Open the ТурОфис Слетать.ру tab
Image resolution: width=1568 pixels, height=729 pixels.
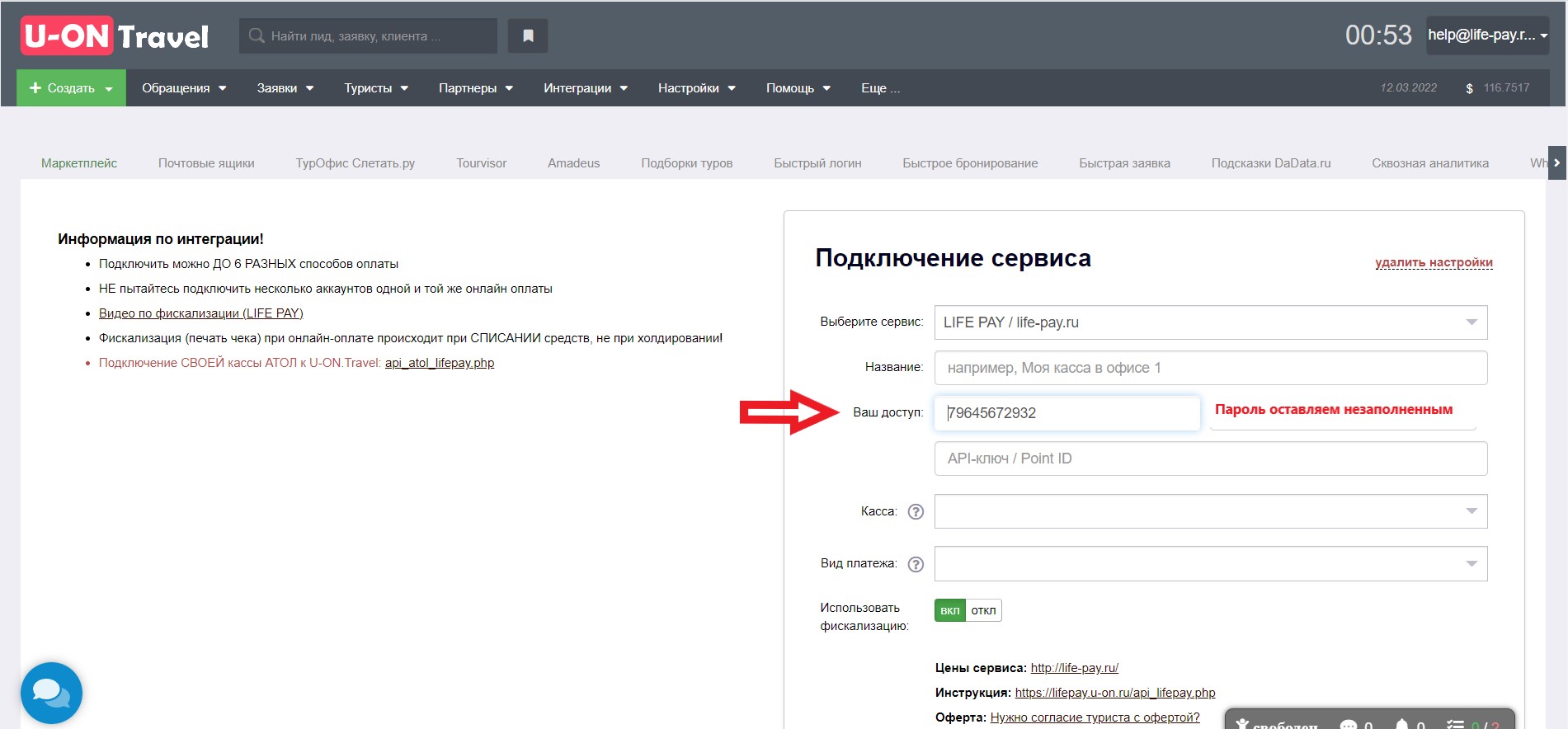(356, 163)
